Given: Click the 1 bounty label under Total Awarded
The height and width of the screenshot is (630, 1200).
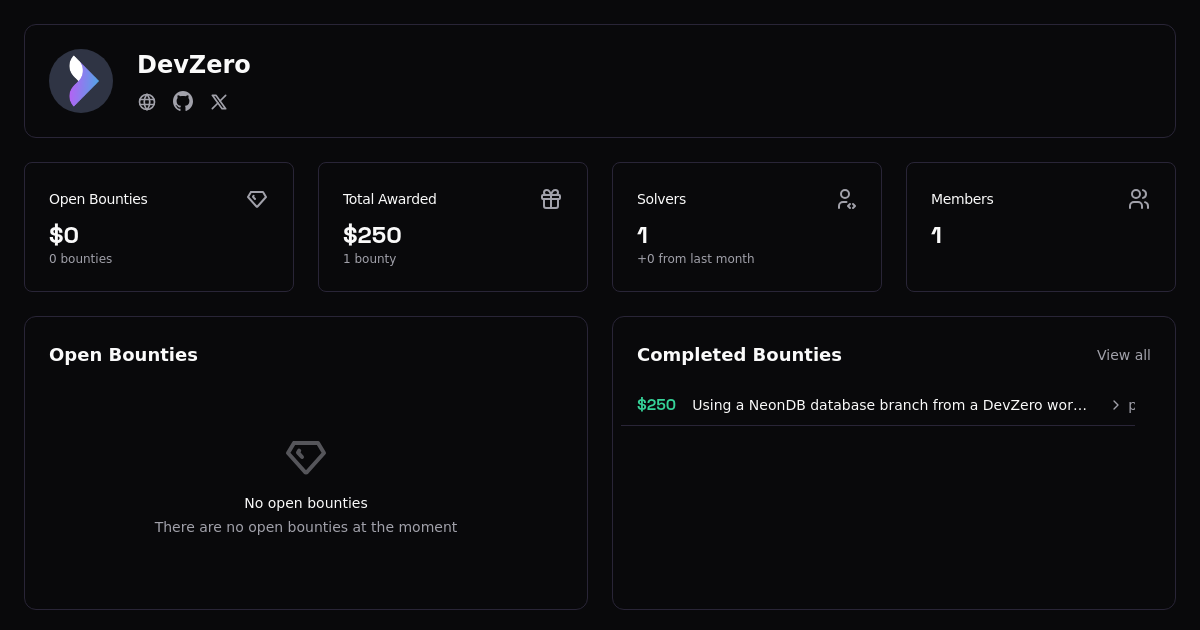Looking at the screenshot, I should pos(369,258).
